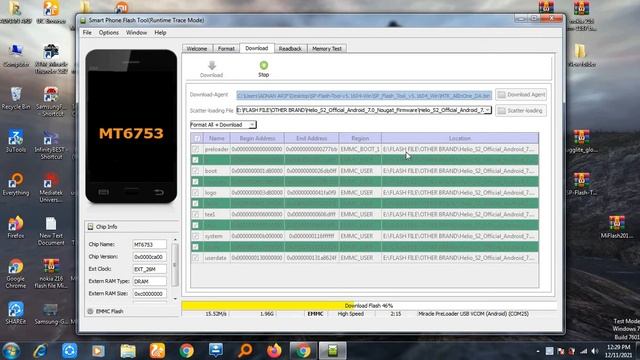Click the EMMC_BOOT_1 region cell
This screenshot has height=360, width=640.
(360, 149)
